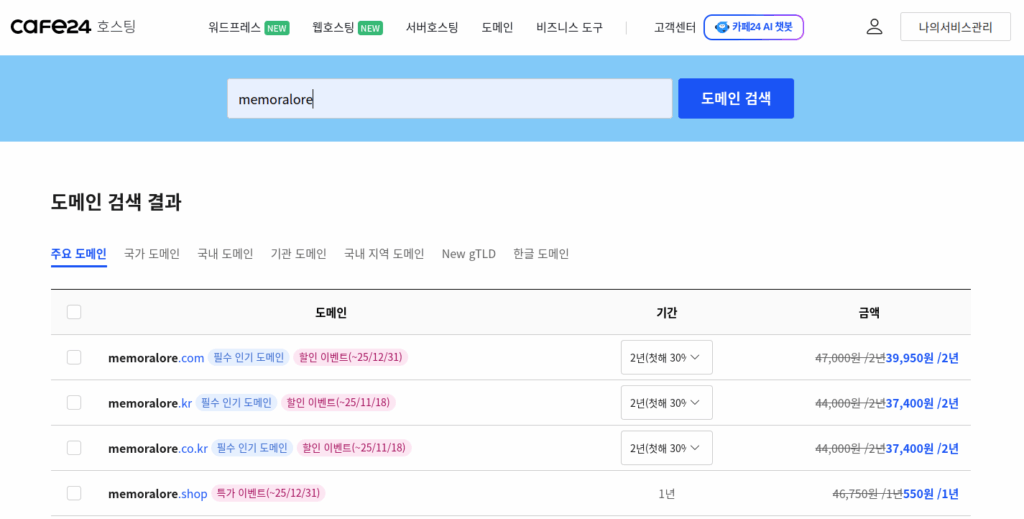Image resolution: width=1024 pixels, height=519 pixels.
Task: Tick the memoralore.kr domain checkbox
Action: click(x=74, y=402)
